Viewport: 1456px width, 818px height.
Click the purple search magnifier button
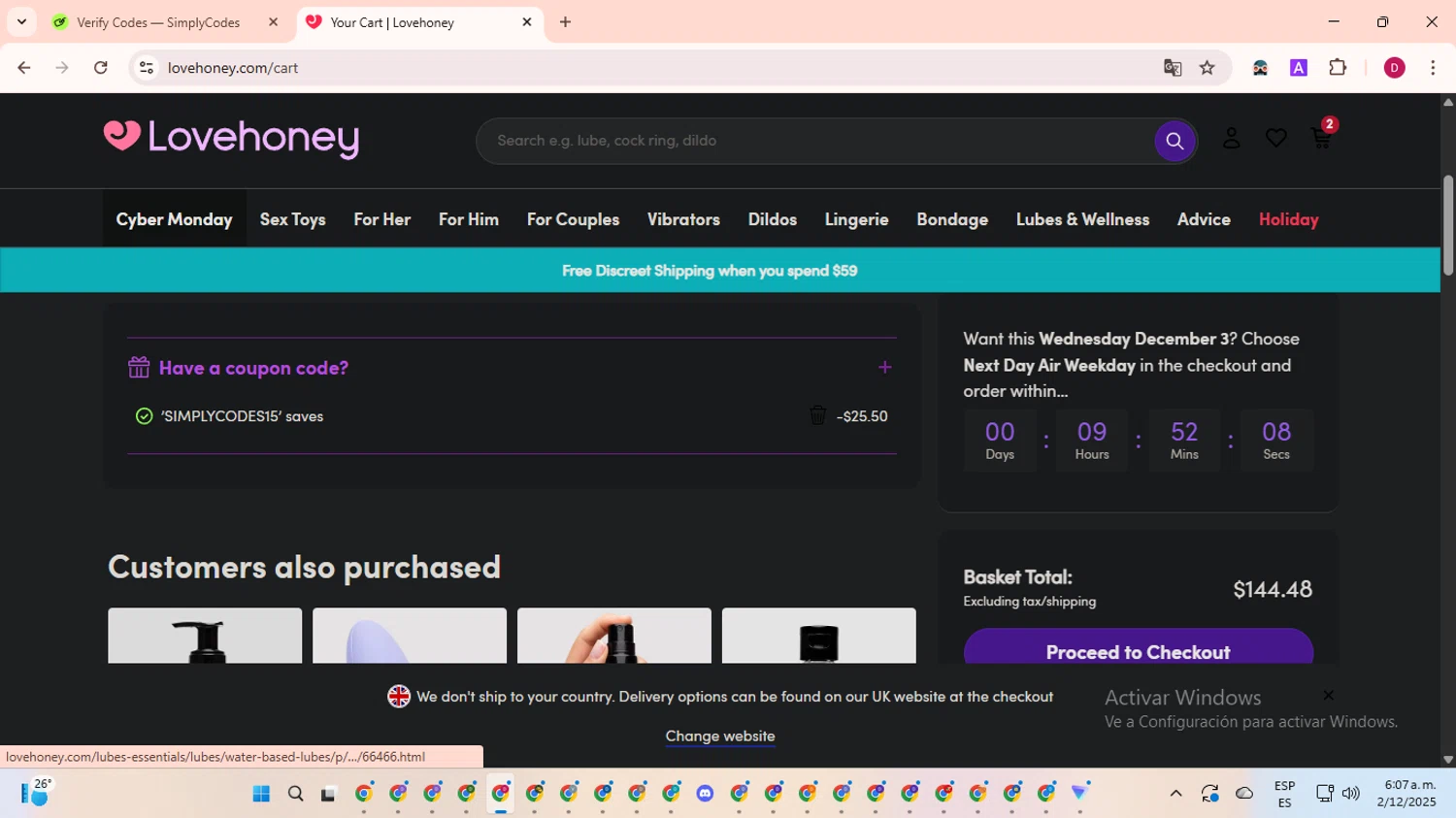(1175, 141)
